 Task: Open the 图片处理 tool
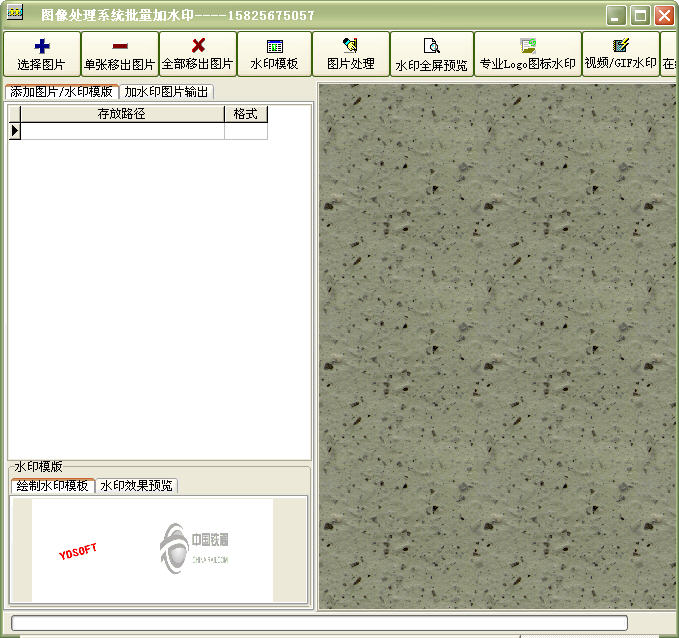point(351,54)
